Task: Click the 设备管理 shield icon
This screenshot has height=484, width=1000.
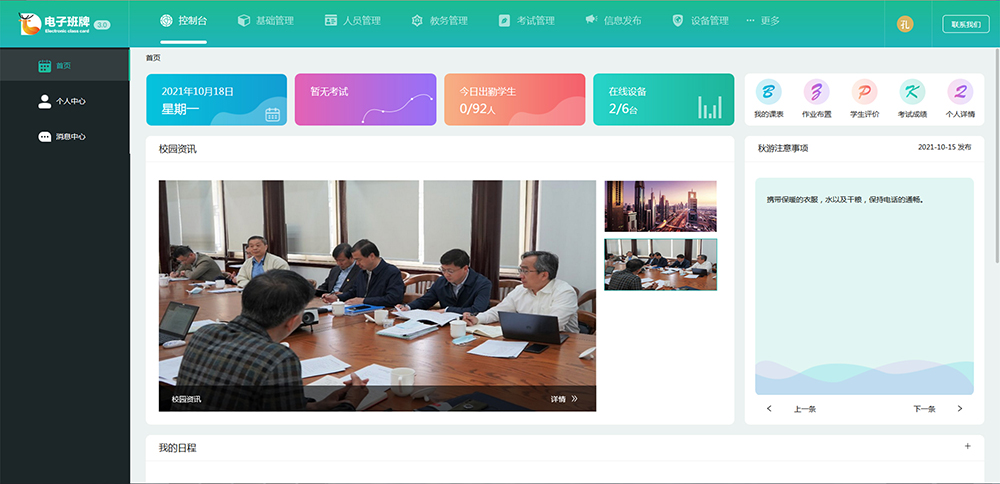Action: coord(677,21)
